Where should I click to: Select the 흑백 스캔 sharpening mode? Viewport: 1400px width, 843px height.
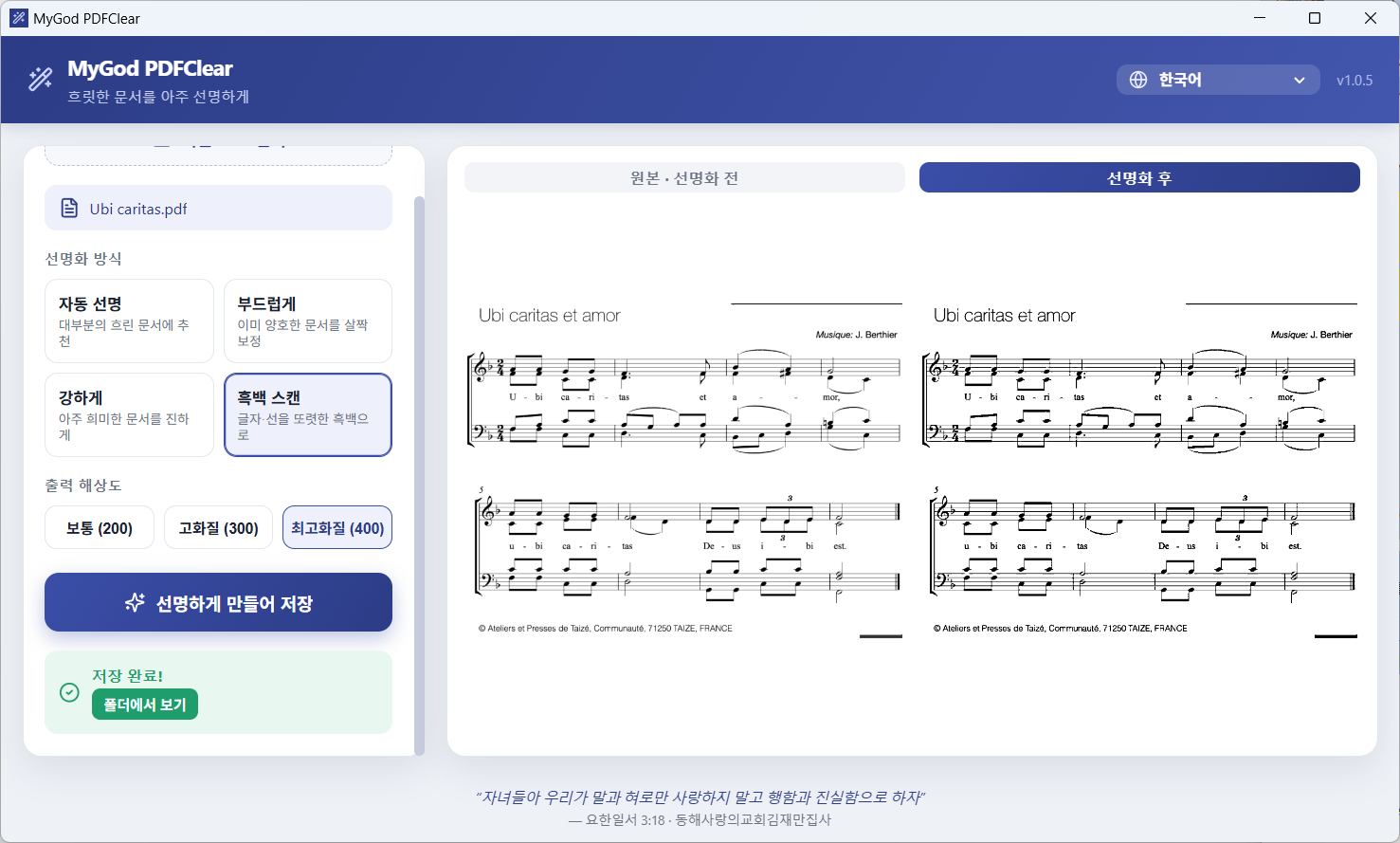[x=308, y=414]
